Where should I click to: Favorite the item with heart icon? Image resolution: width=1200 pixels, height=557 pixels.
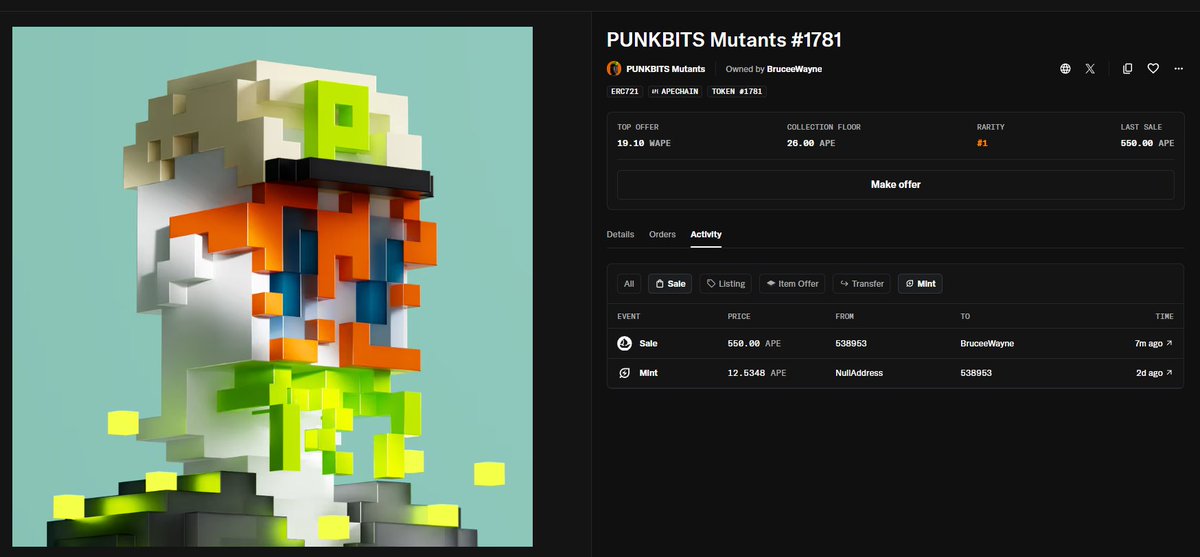pyautogui.click(x=1153, y=69)
